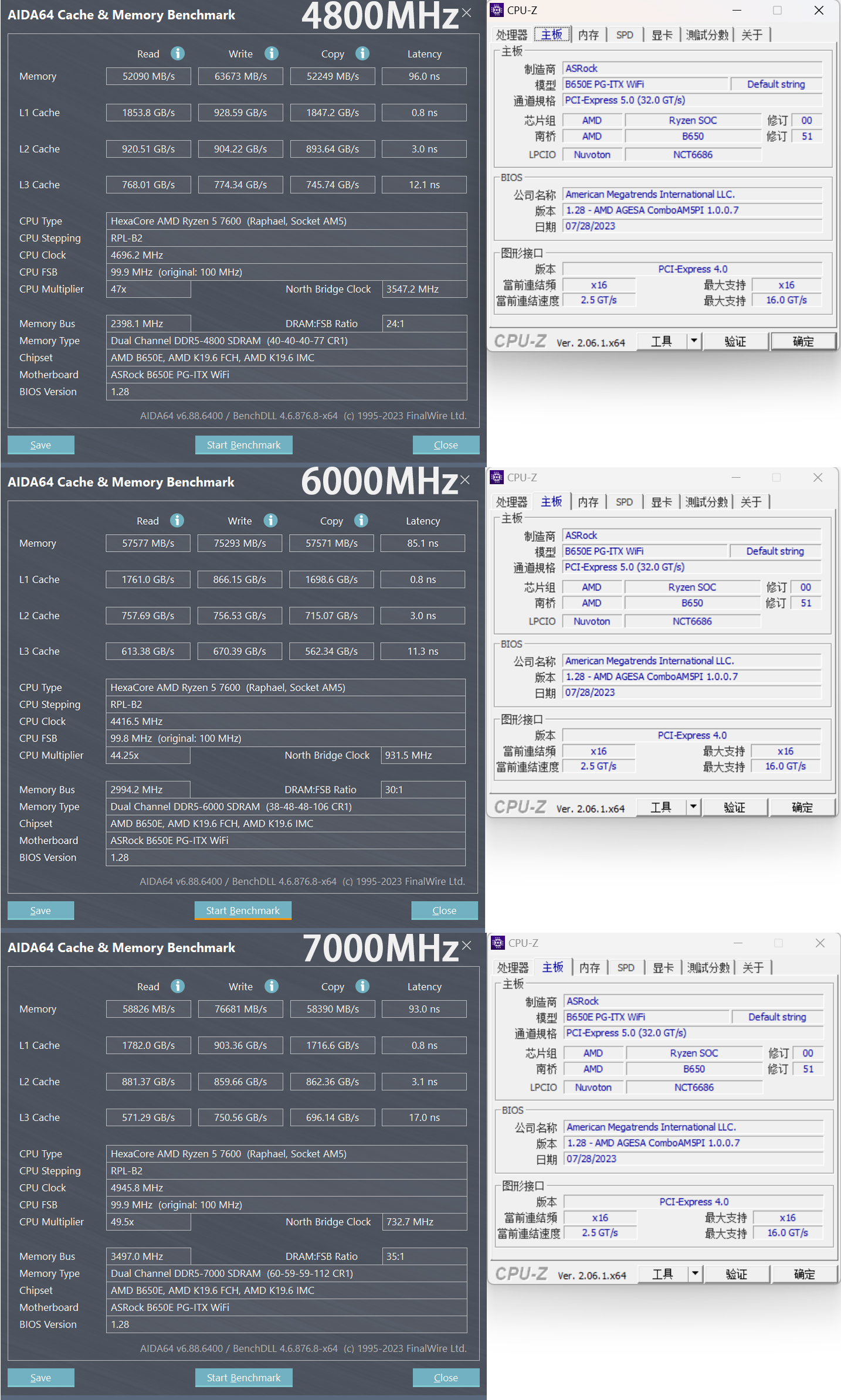This screenshot has height=1400, width=841.
Task: Open 关于 tab in bottom CPU-Z window
Action: (752, 967)
